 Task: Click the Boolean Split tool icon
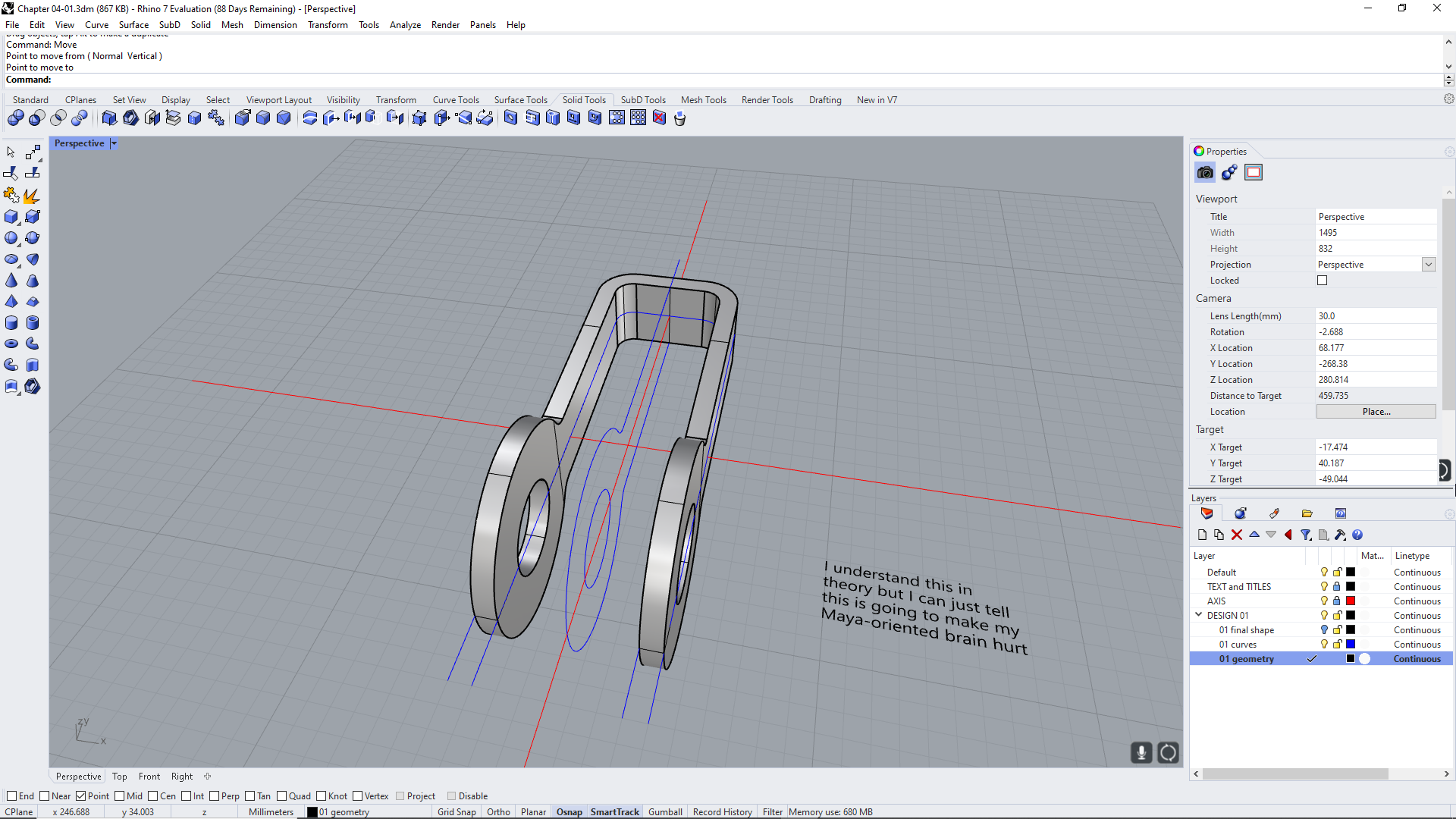(79, 118)
